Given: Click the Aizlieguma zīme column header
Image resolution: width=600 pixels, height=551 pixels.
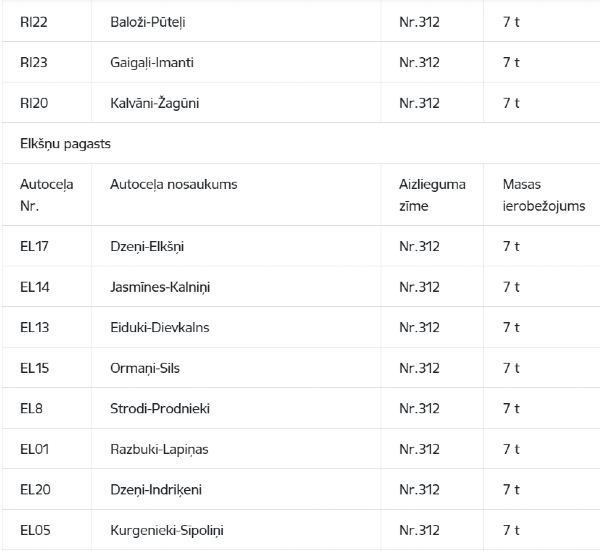Looking at the screenshot, I should pos(432,195).
